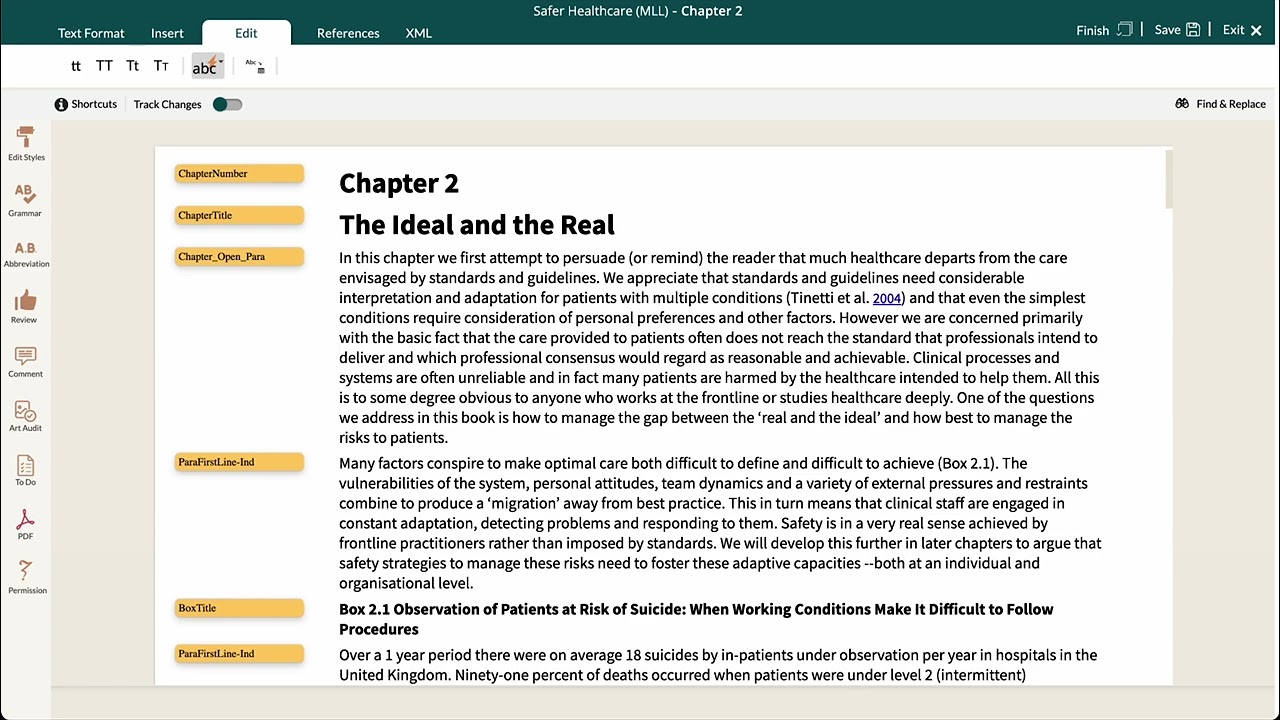This screenshot has height=720, width=1280.
Task: Open the PDF tool in sidebar
Action: coord(26,524)
